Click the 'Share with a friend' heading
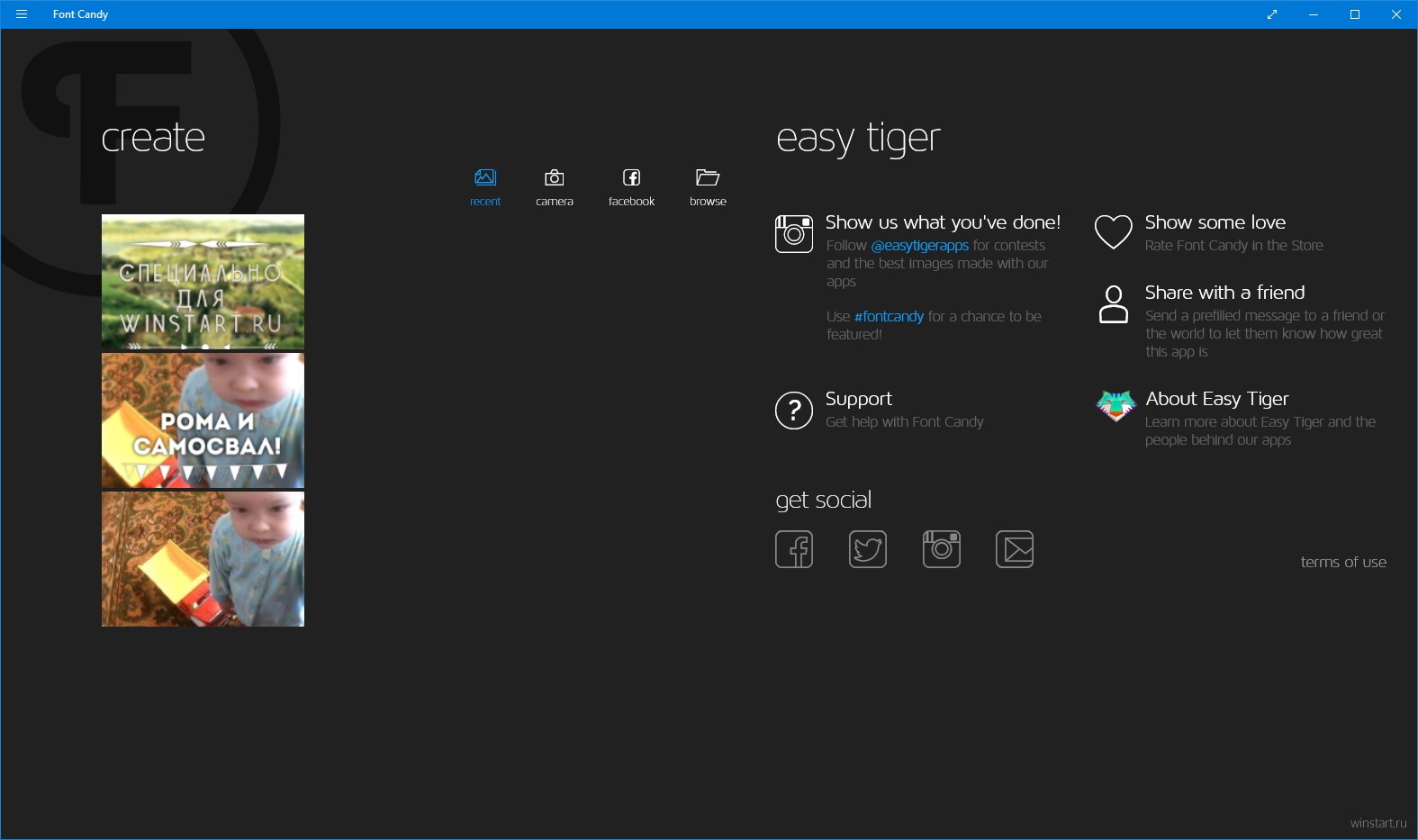Screen dimensions: 1418x840 1224,293
